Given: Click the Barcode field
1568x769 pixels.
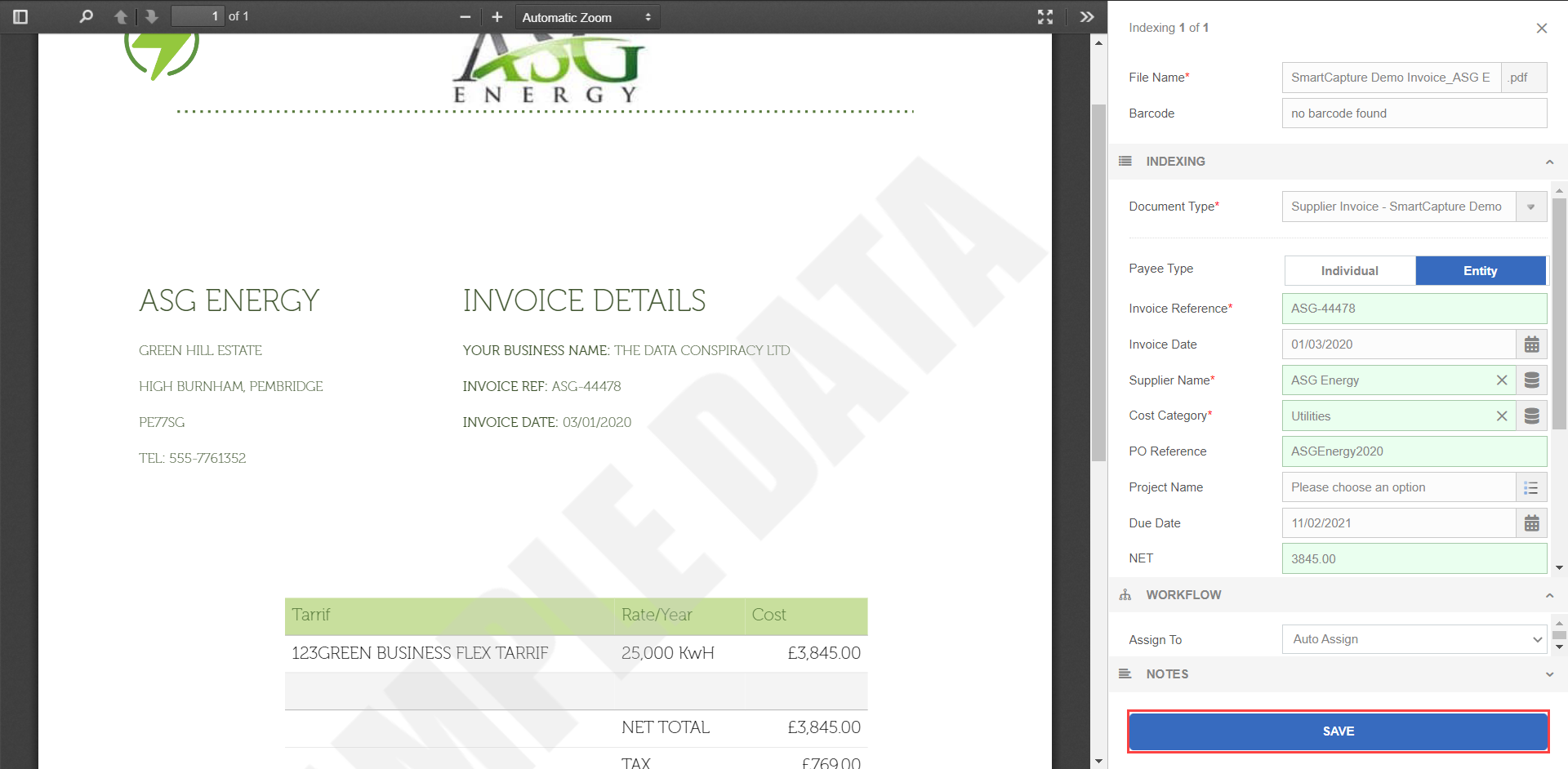Looking at the screenshot, I should click(1414, 113).
